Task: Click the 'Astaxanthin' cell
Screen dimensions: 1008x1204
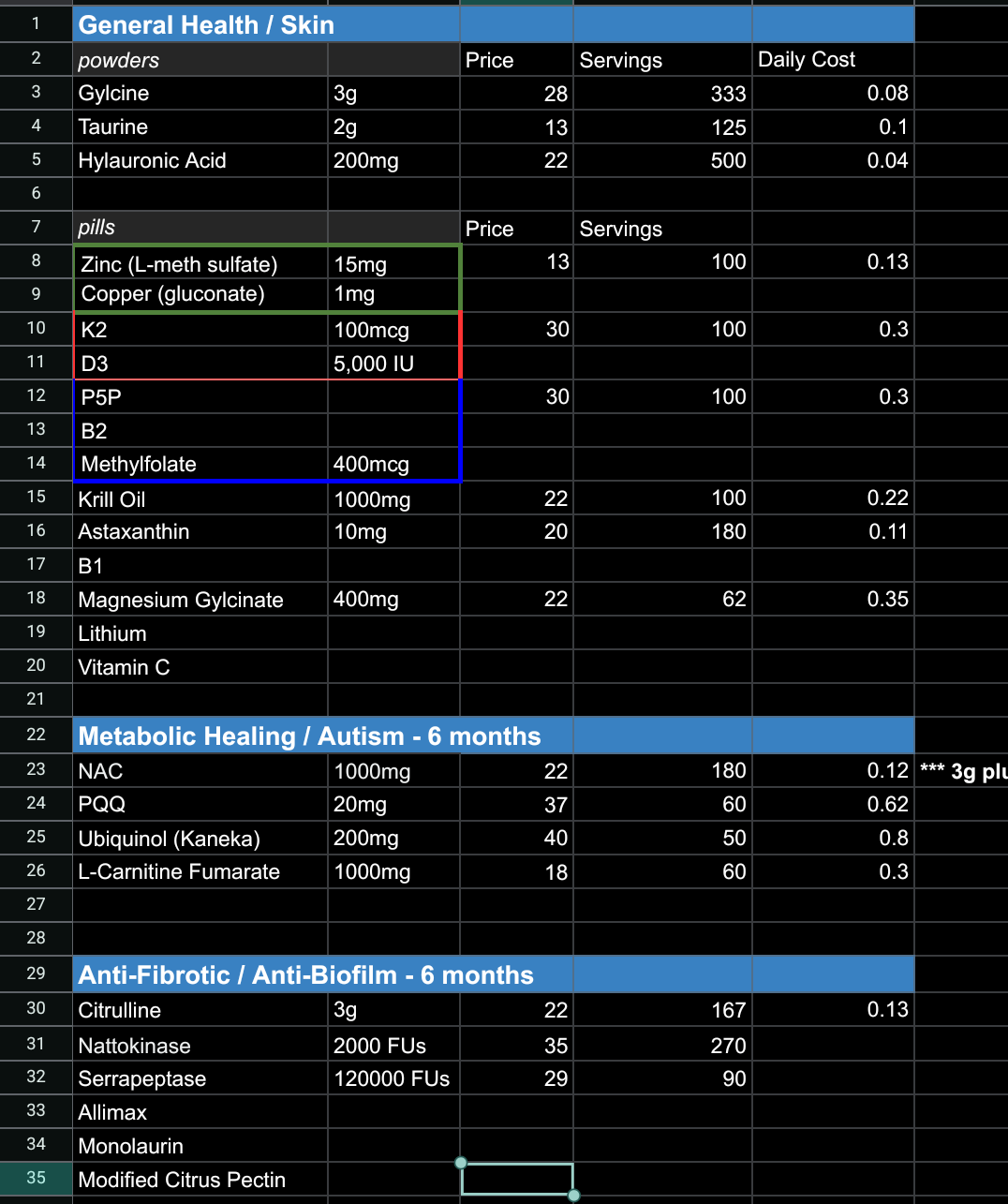Action: pyautogui.click(x=200, y=532)
